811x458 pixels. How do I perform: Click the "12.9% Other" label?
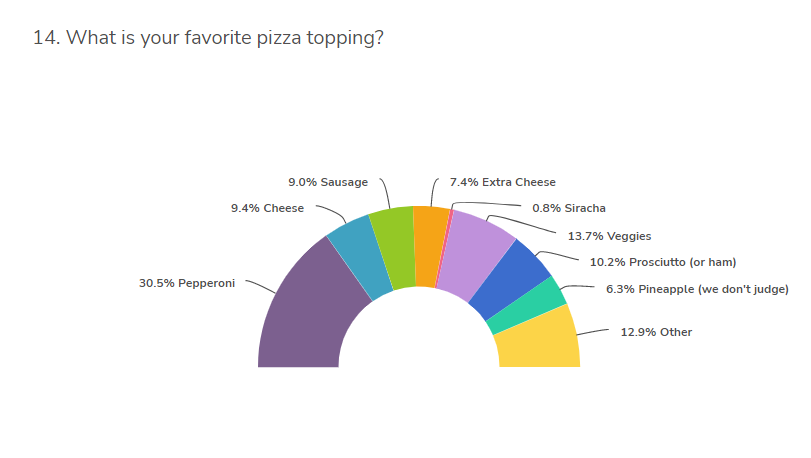click(x=656, y=332)
